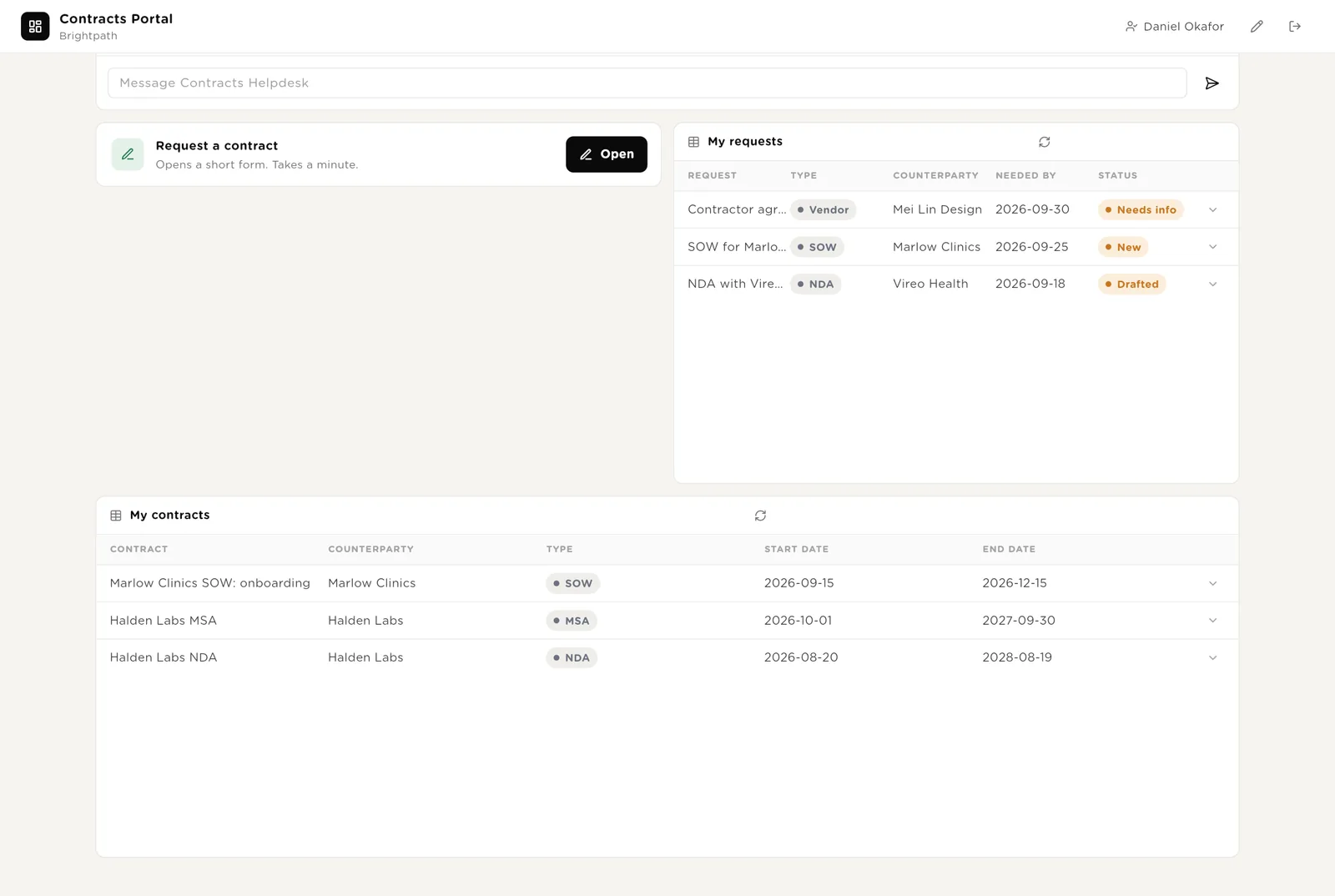Click the SOW for Marlo... request name
This screenshot has width=1335, height=896.
pos(737,247)
